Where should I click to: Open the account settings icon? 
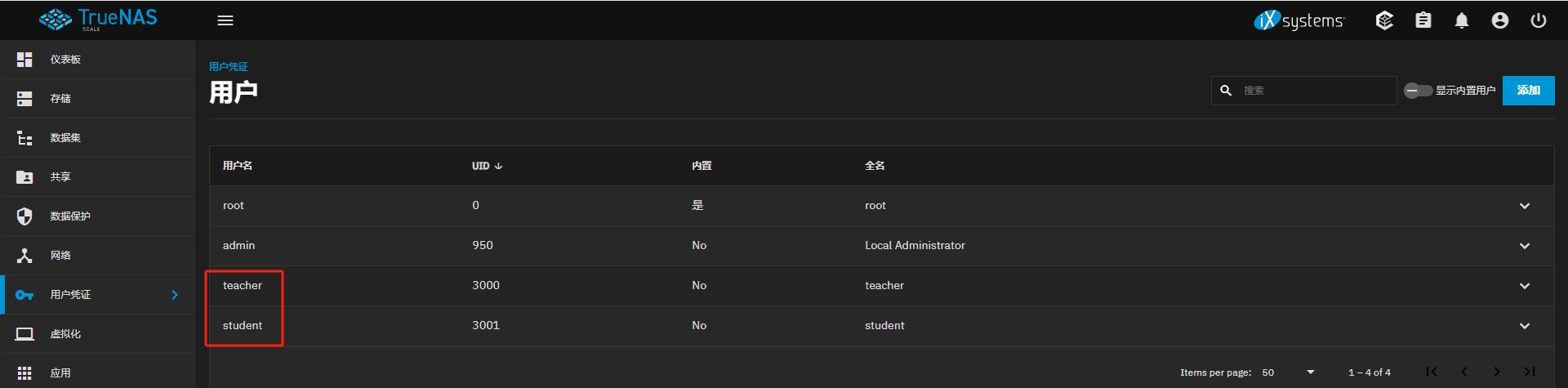(x=1500, y=20)
